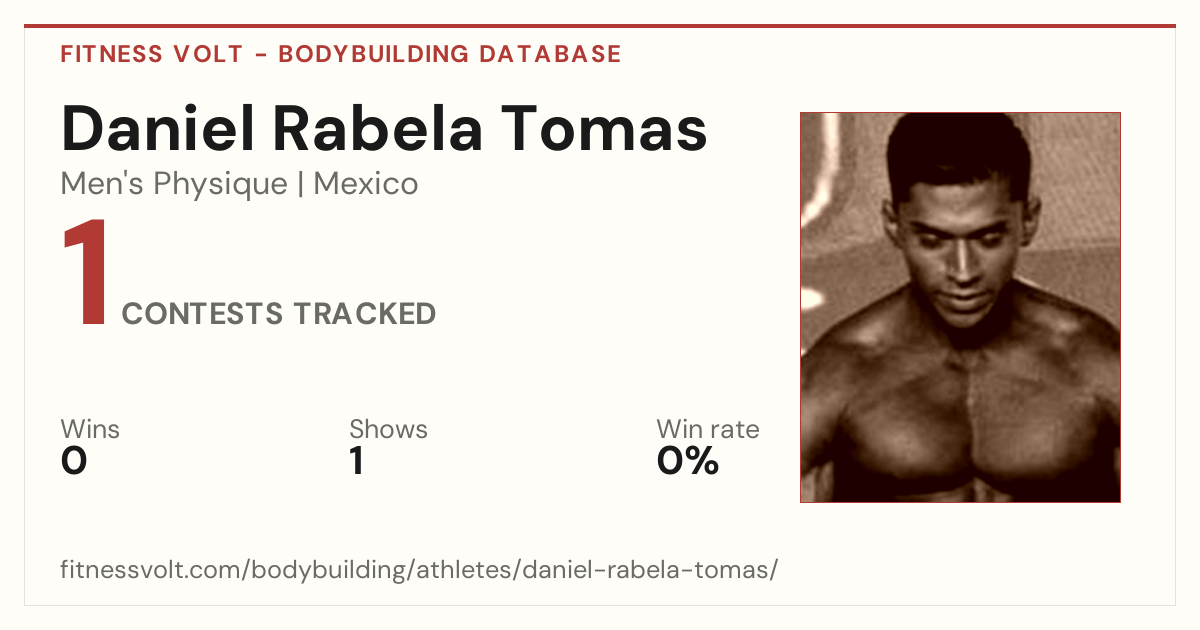Open the athlete photo thumbnail
Image resolution: width=1200 pixels, height=630 pixels.
tap(960, 307)
